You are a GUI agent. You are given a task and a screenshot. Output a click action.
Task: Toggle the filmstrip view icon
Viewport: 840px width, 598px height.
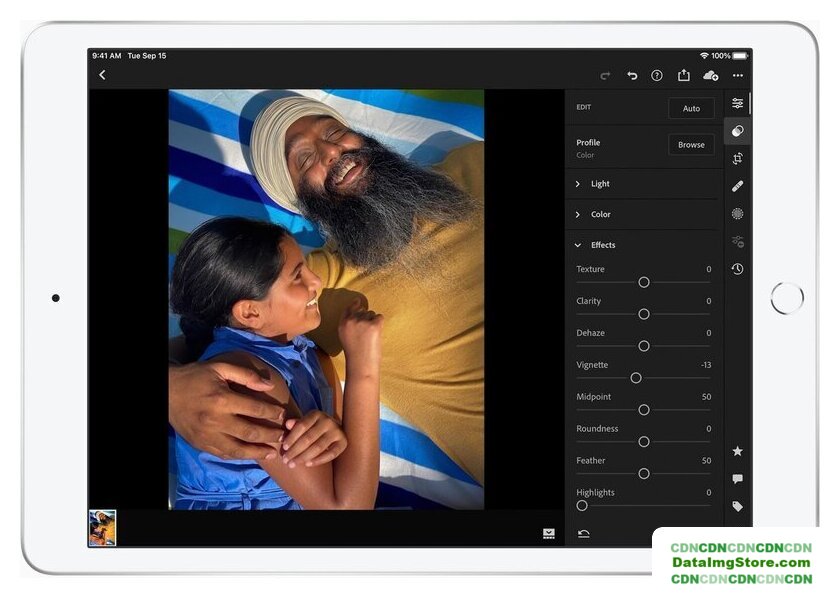tap(549, 533)
